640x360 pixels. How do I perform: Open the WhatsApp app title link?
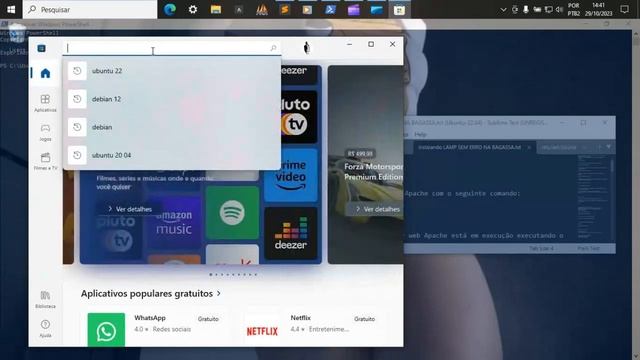tap(150, 318)
